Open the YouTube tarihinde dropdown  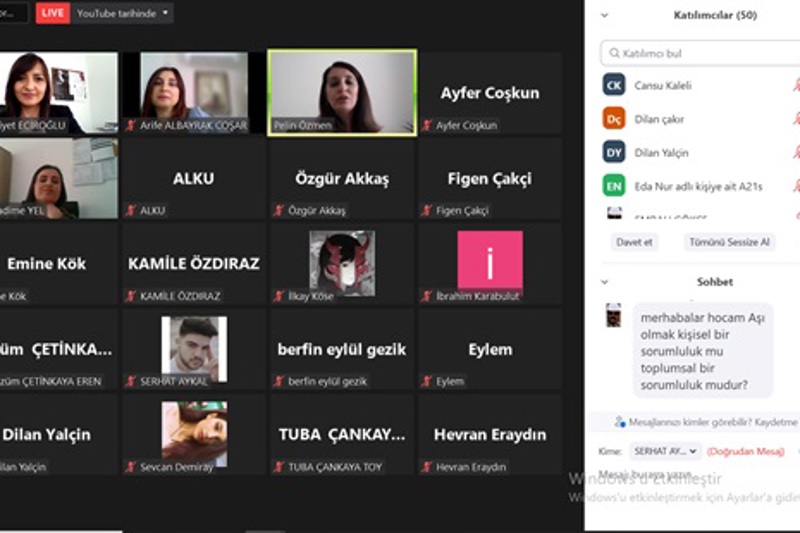[123, 13]
